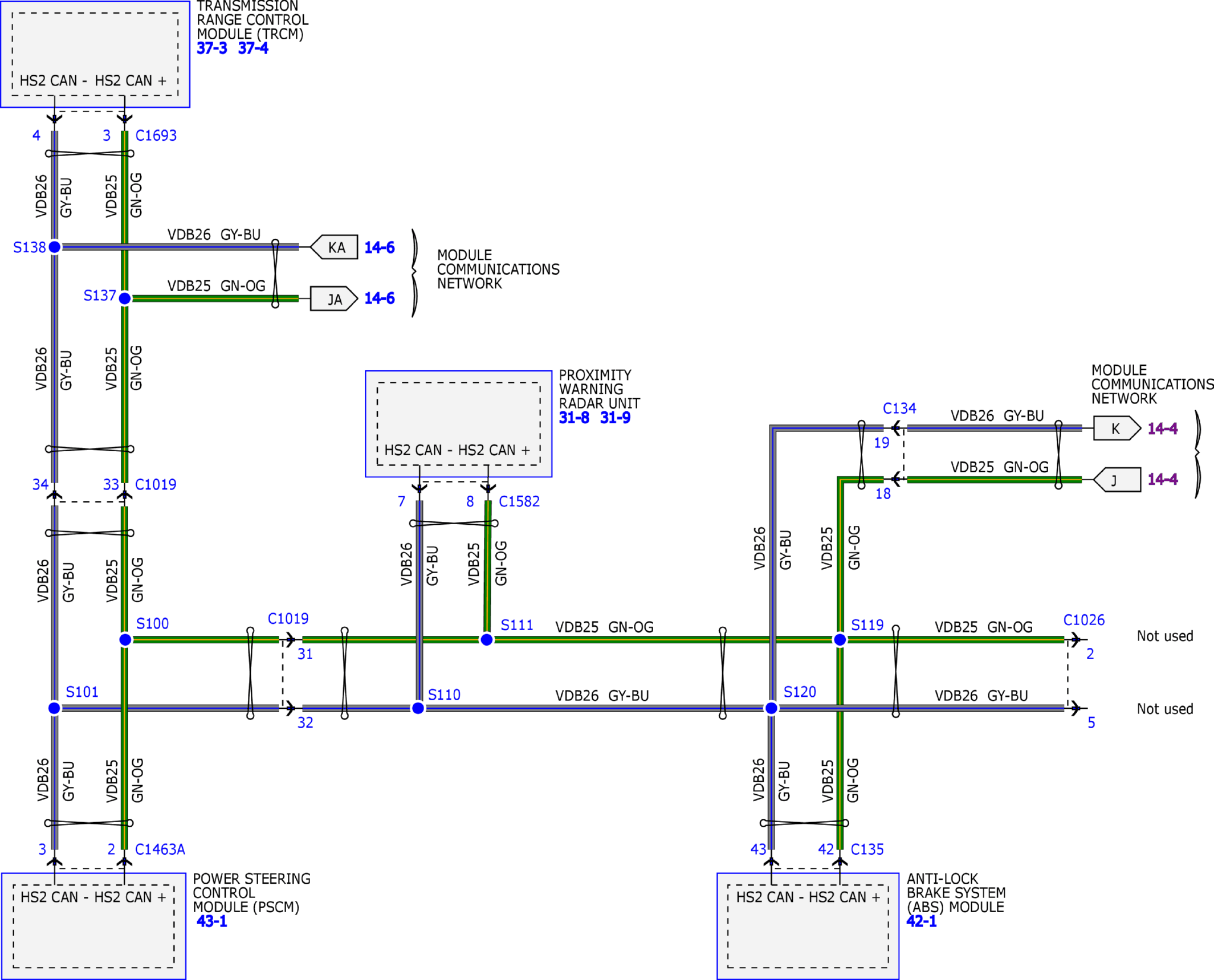Follow the 14-4 link beside K
Screen dimensions: 1214x980
1163,428
